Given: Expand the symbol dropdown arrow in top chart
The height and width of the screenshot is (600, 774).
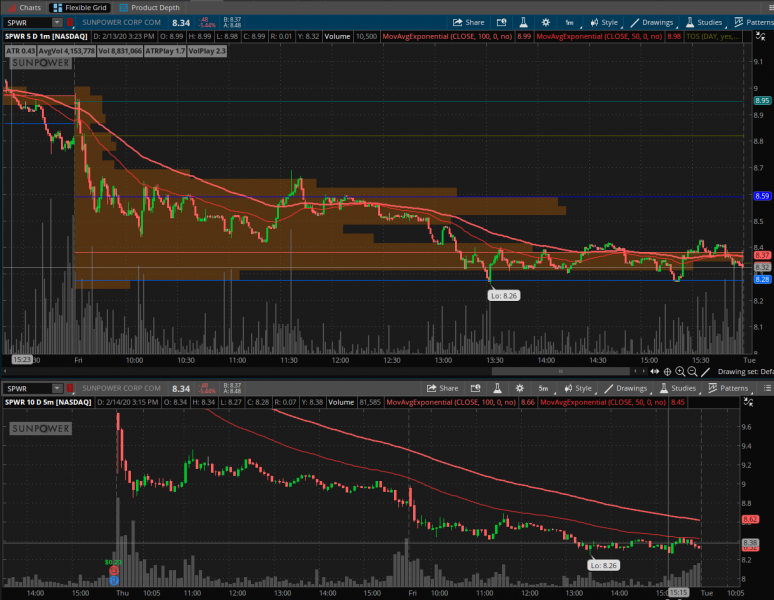Looking at the screenshot, I should pyautogui.click(x=57, y=23).
